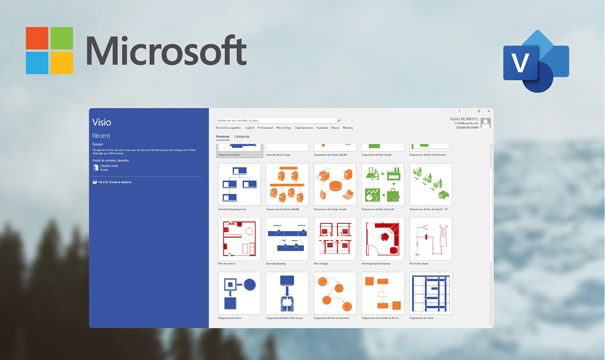Open the blue timeline template thumbnail
Viewport: 605px width, 360px height.
[x=287, y=239]
